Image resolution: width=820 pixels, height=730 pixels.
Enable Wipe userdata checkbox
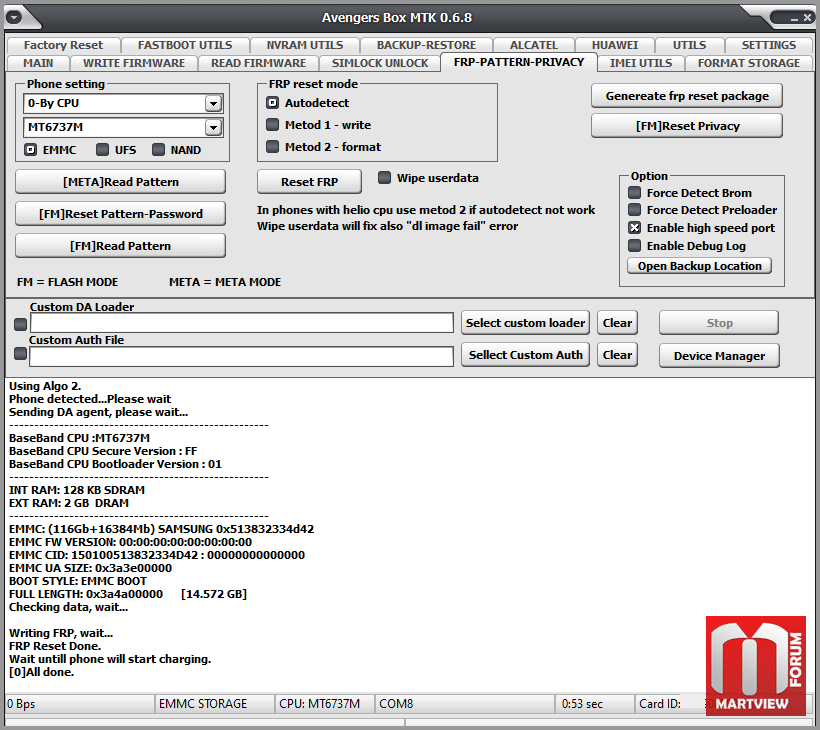384,178
